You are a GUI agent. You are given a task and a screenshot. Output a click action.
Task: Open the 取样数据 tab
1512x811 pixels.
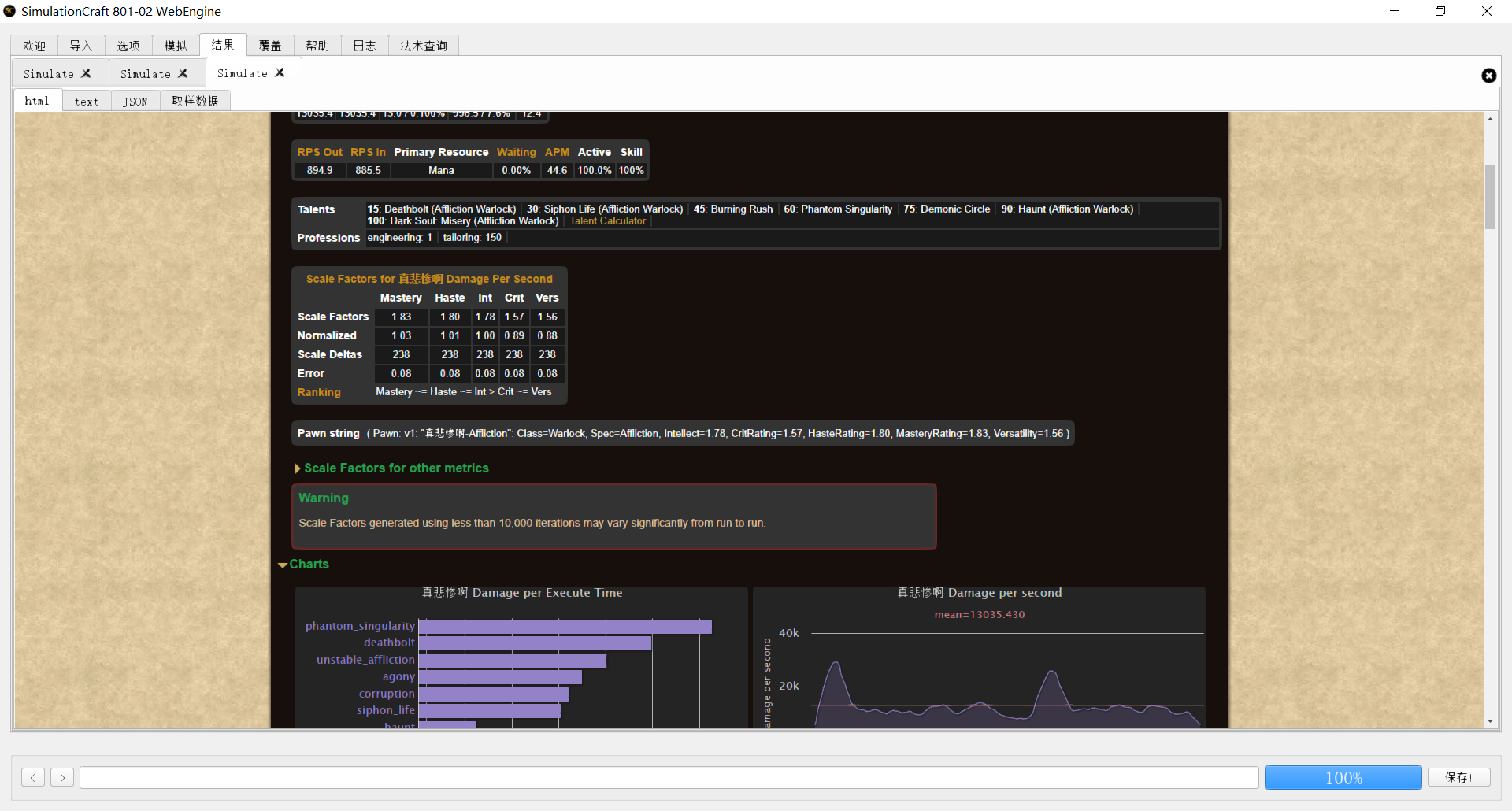tap(195, 102)
